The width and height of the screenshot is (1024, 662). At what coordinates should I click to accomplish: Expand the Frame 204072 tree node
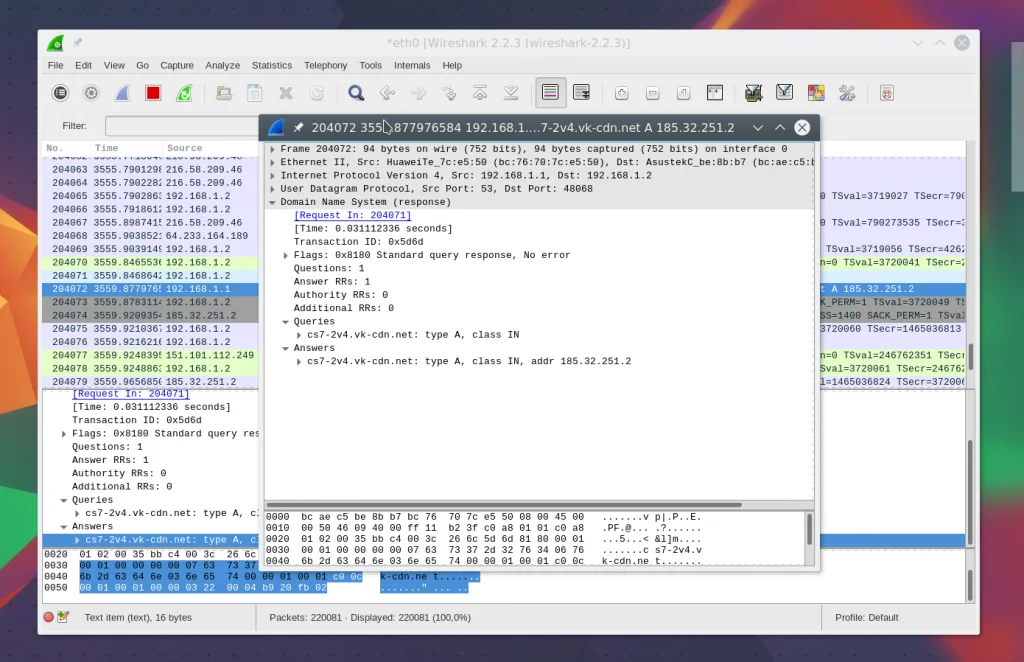(273, 149)
